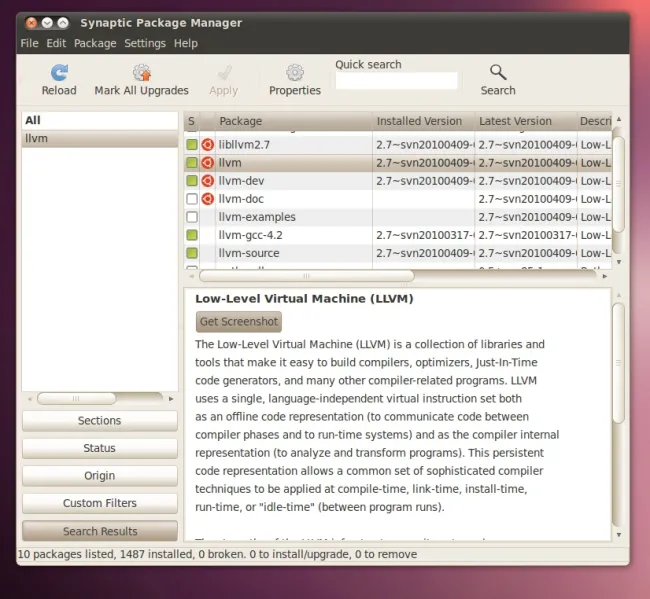Mark the llvm-doc checkbox
Screen dimensions: 650x599
192,199
